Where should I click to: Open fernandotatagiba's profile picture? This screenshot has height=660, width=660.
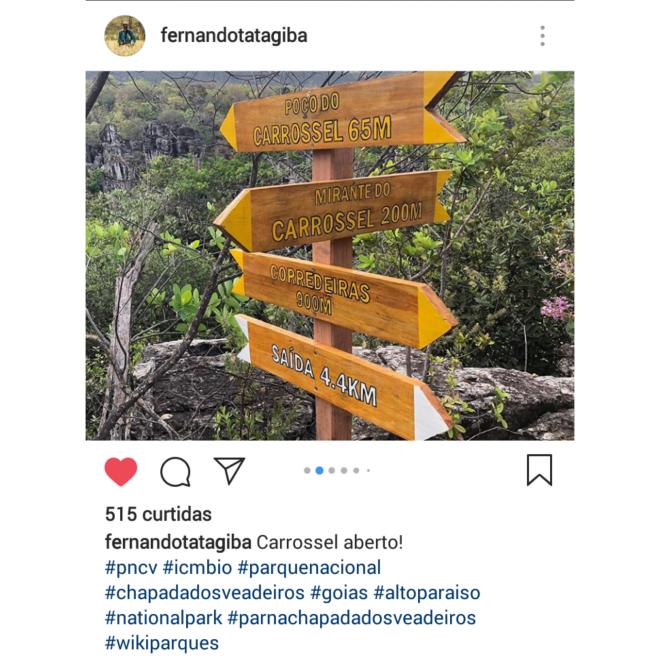pyautogui.click(x=125, y=36)
